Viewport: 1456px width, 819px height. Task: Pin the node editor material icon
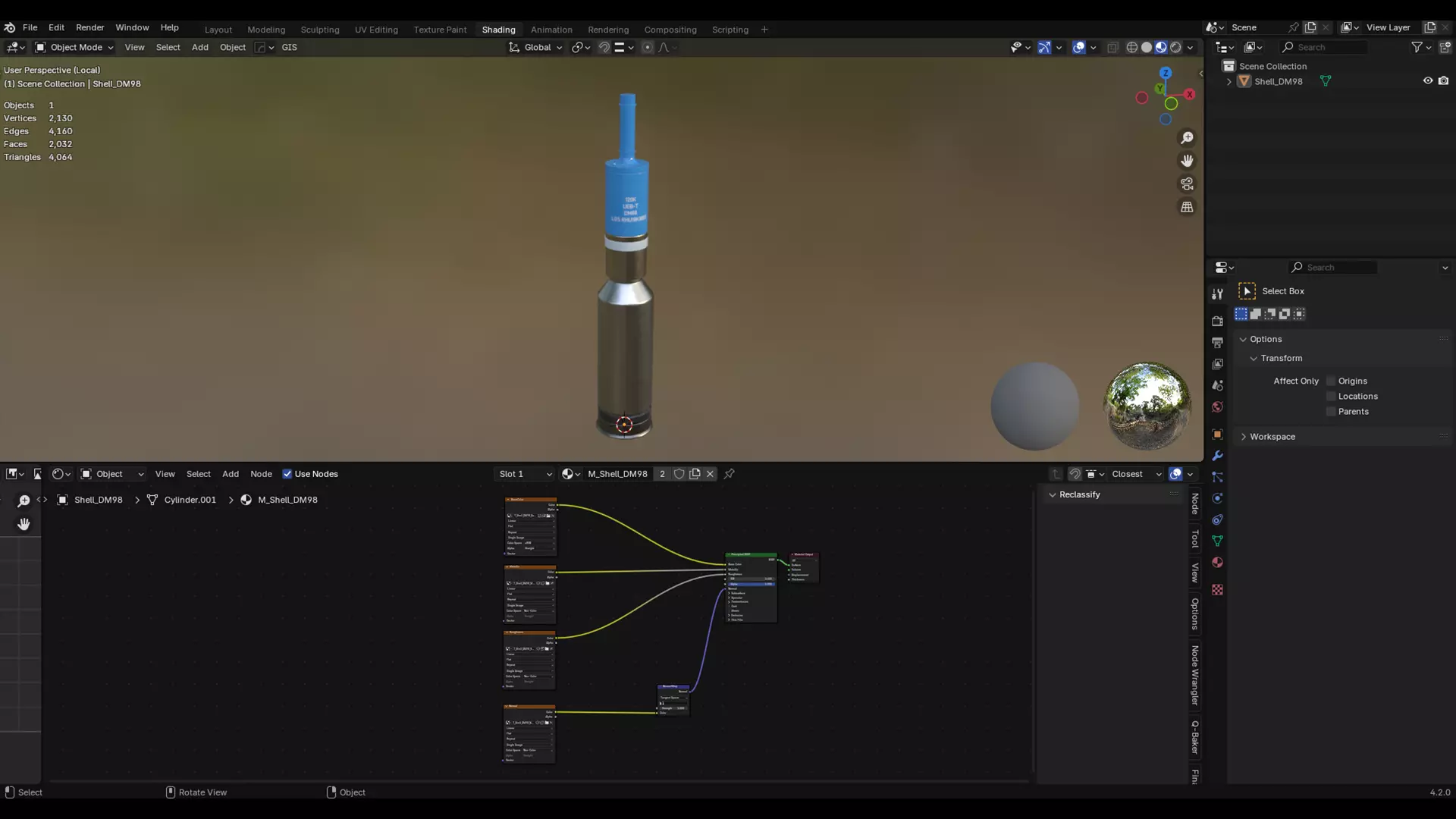click(x=729, y=474)
